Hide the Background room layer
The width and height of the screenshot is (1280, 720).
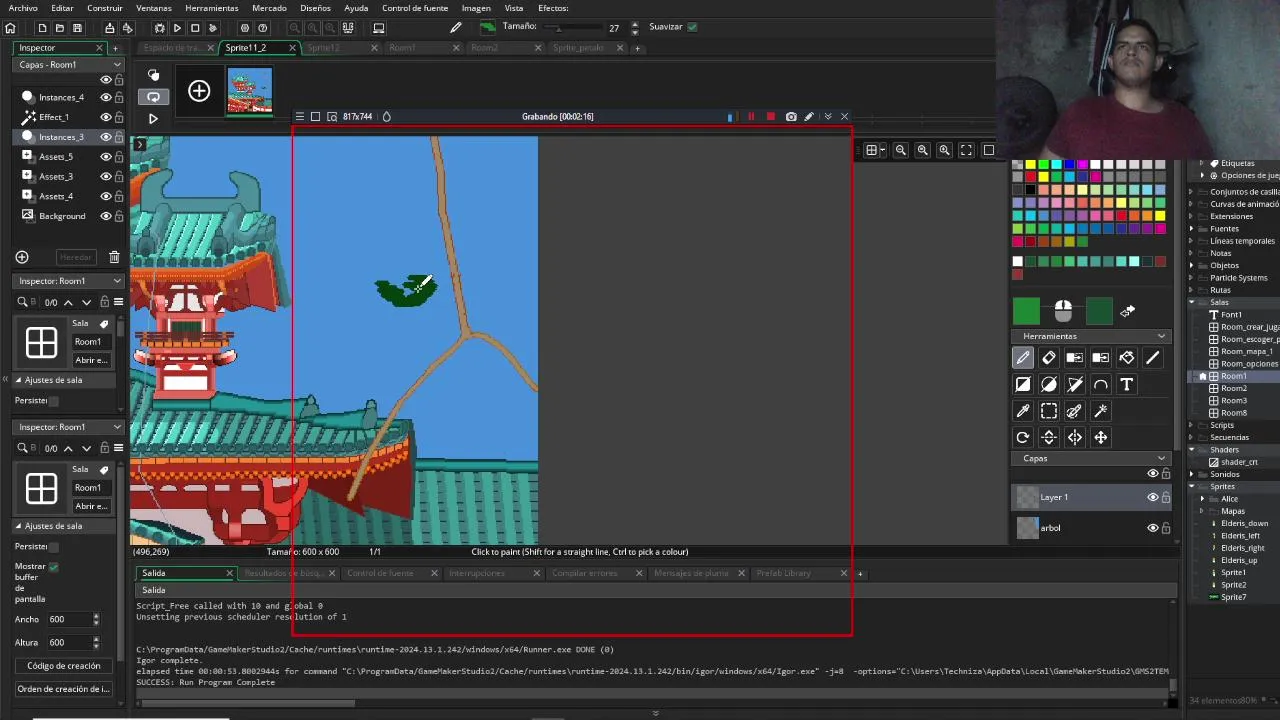tap(105, 216)
